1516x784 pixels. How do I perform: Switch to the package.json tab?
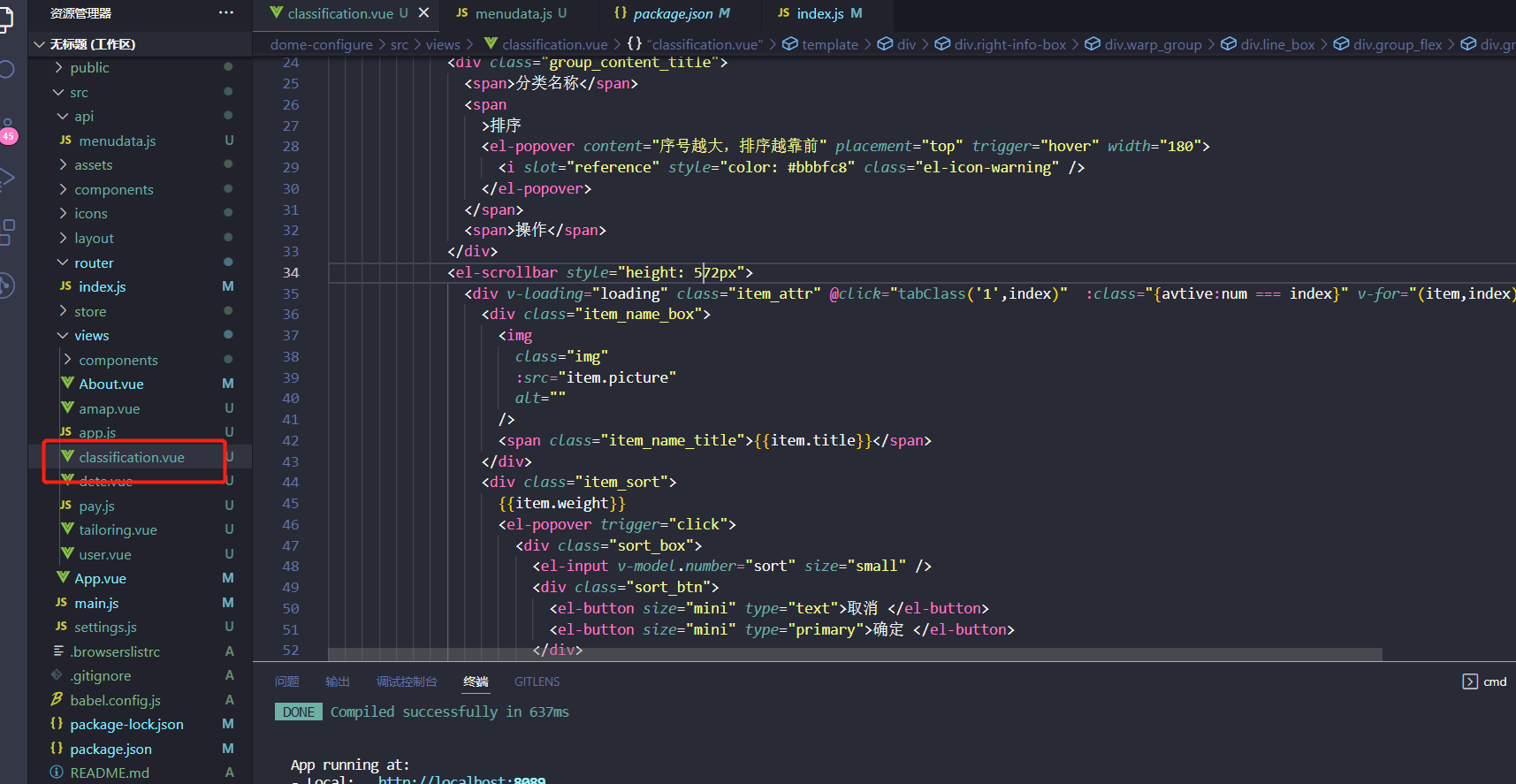coord(672,13)
